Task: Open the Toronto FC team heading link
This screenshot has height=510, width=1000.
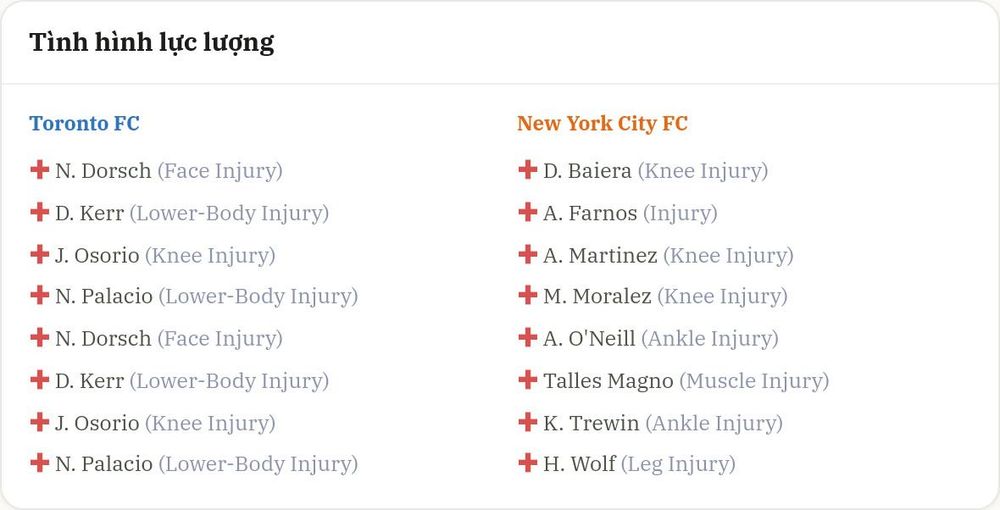Action: click(x=84, y=123)
